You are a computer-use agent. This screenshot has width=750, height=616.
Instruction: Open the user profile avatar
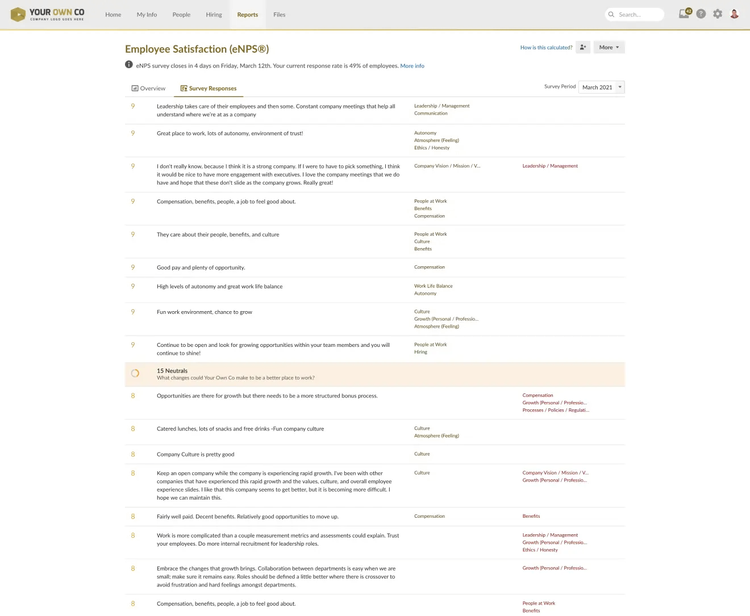click(734, 14)
